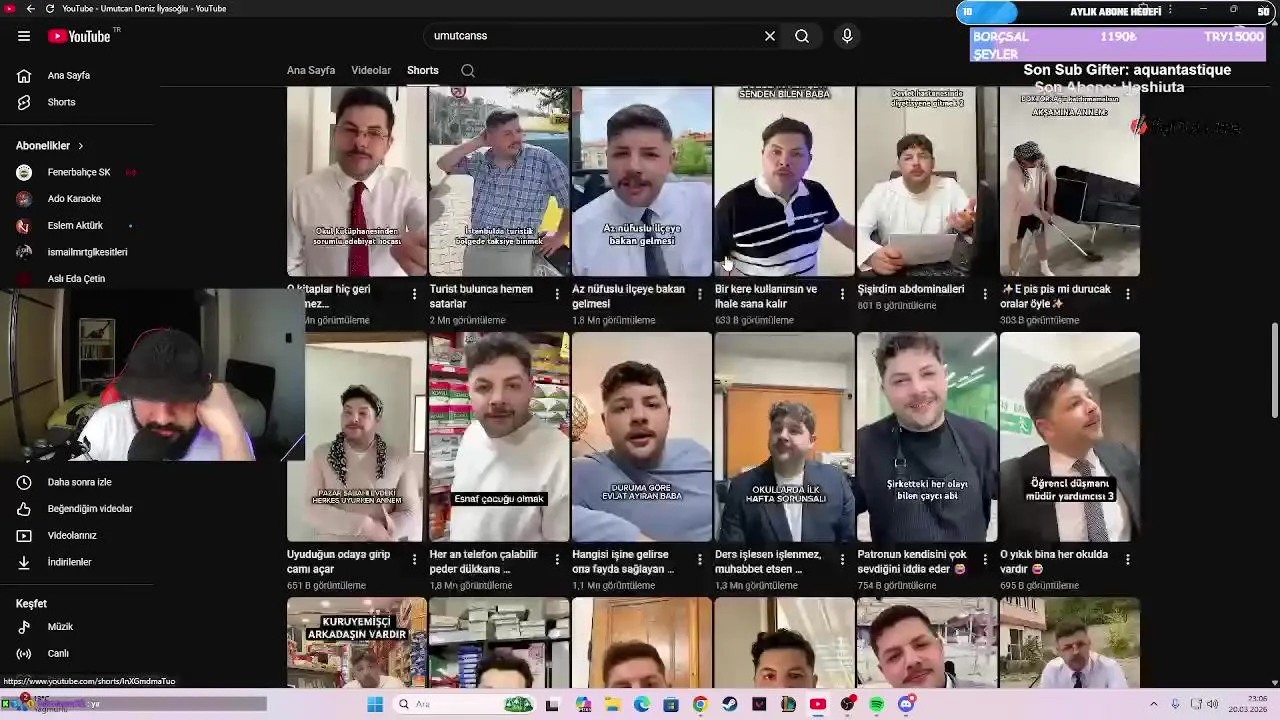The width and height of the screenshot is (1280, 720).
Task: Play 'Öğrenci düşmanı müdür yardımcısı 3' thumbnail
Action: pyautogui.click(x=1070, y=436)
